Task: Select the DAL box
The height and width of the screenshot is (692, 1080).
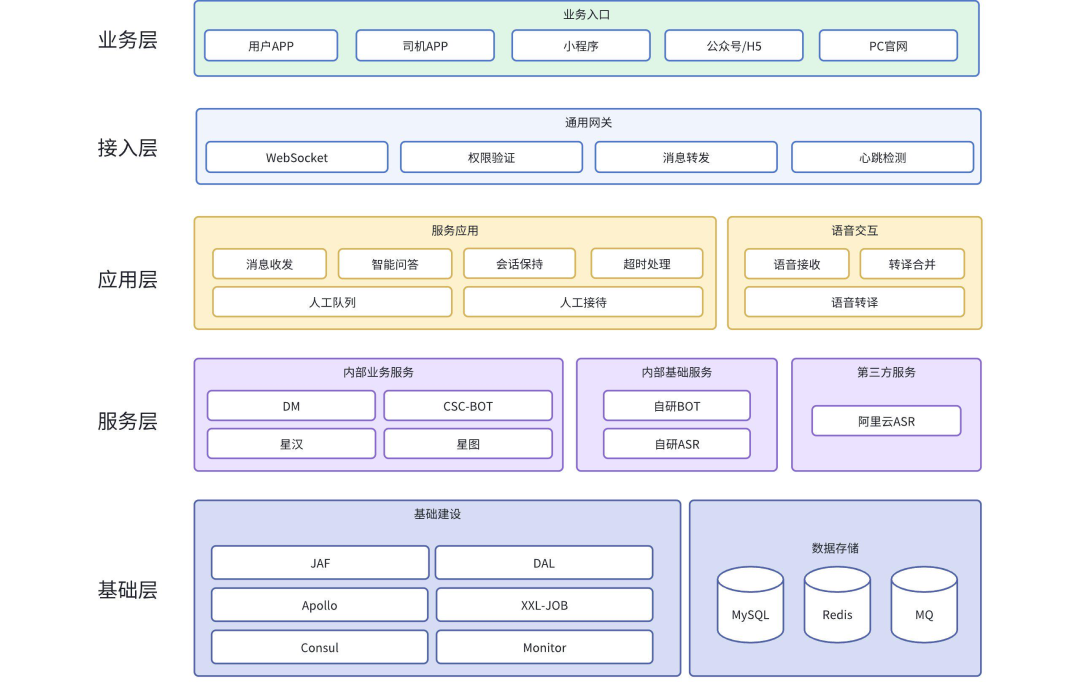Action: (544, 563)
